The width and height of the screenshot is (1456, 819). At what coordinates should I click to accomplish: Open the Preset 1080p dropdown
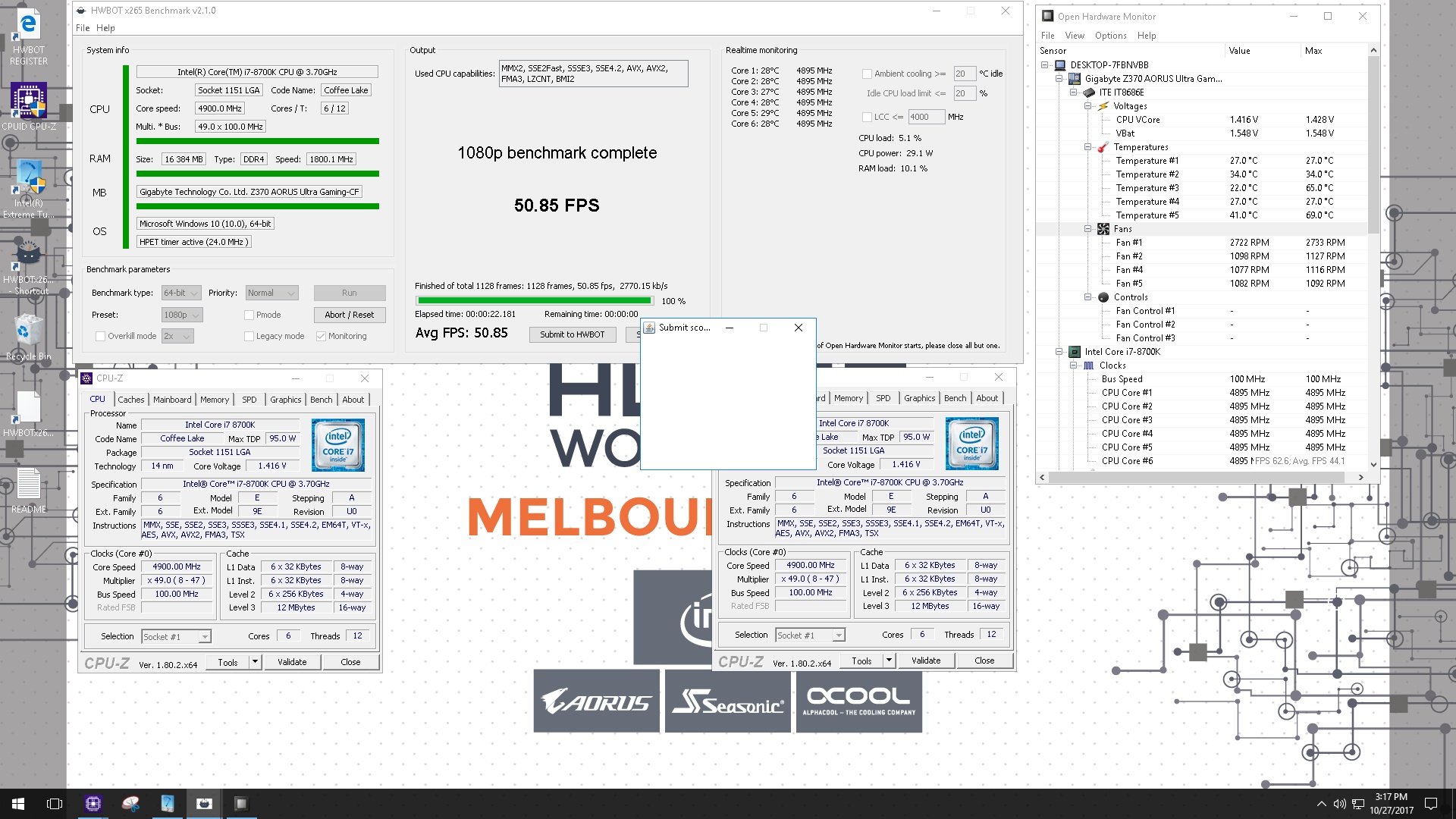point(182,315)
